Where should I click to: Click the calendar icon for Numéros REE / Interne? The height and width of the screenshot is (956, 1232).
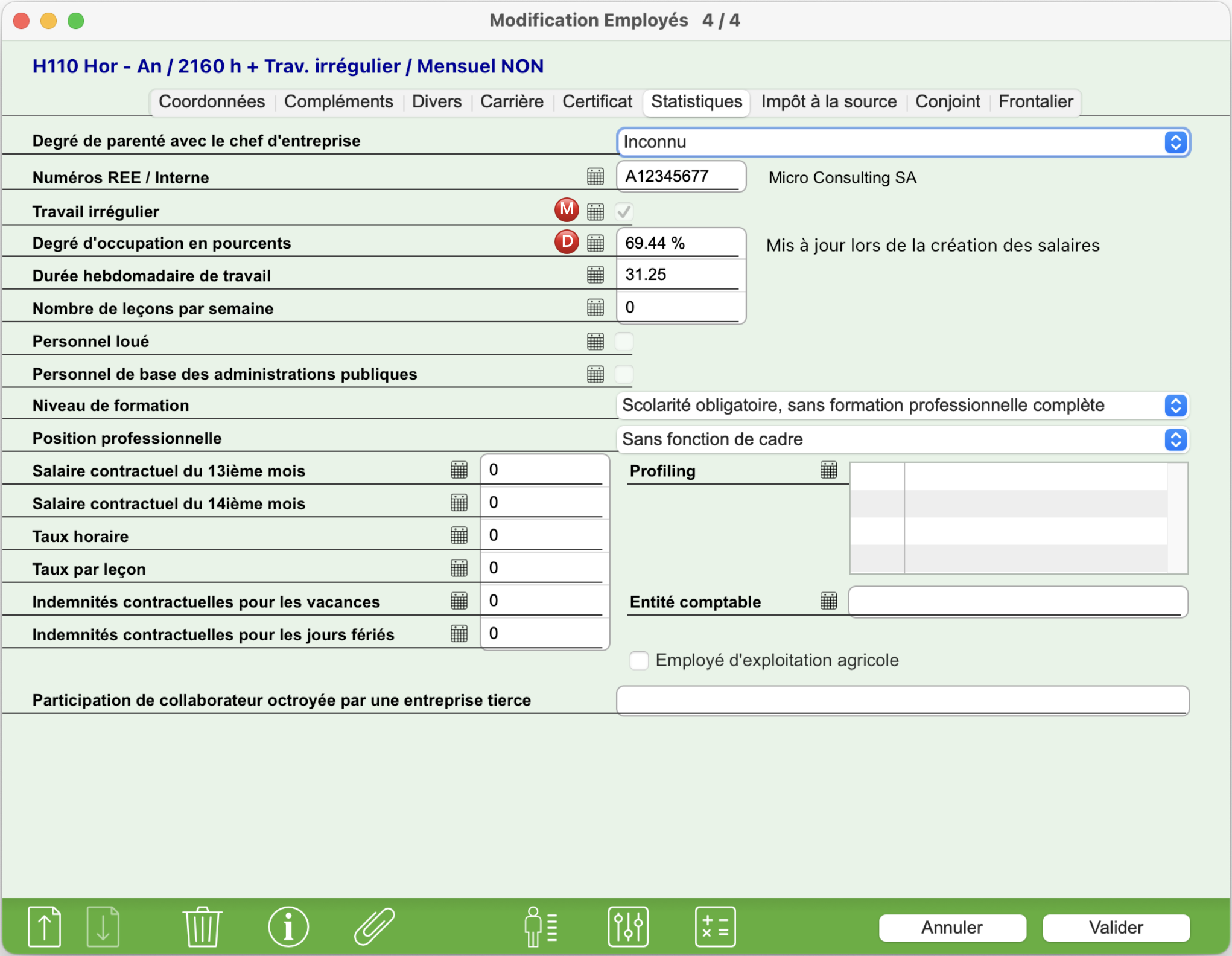coord(595,177)
